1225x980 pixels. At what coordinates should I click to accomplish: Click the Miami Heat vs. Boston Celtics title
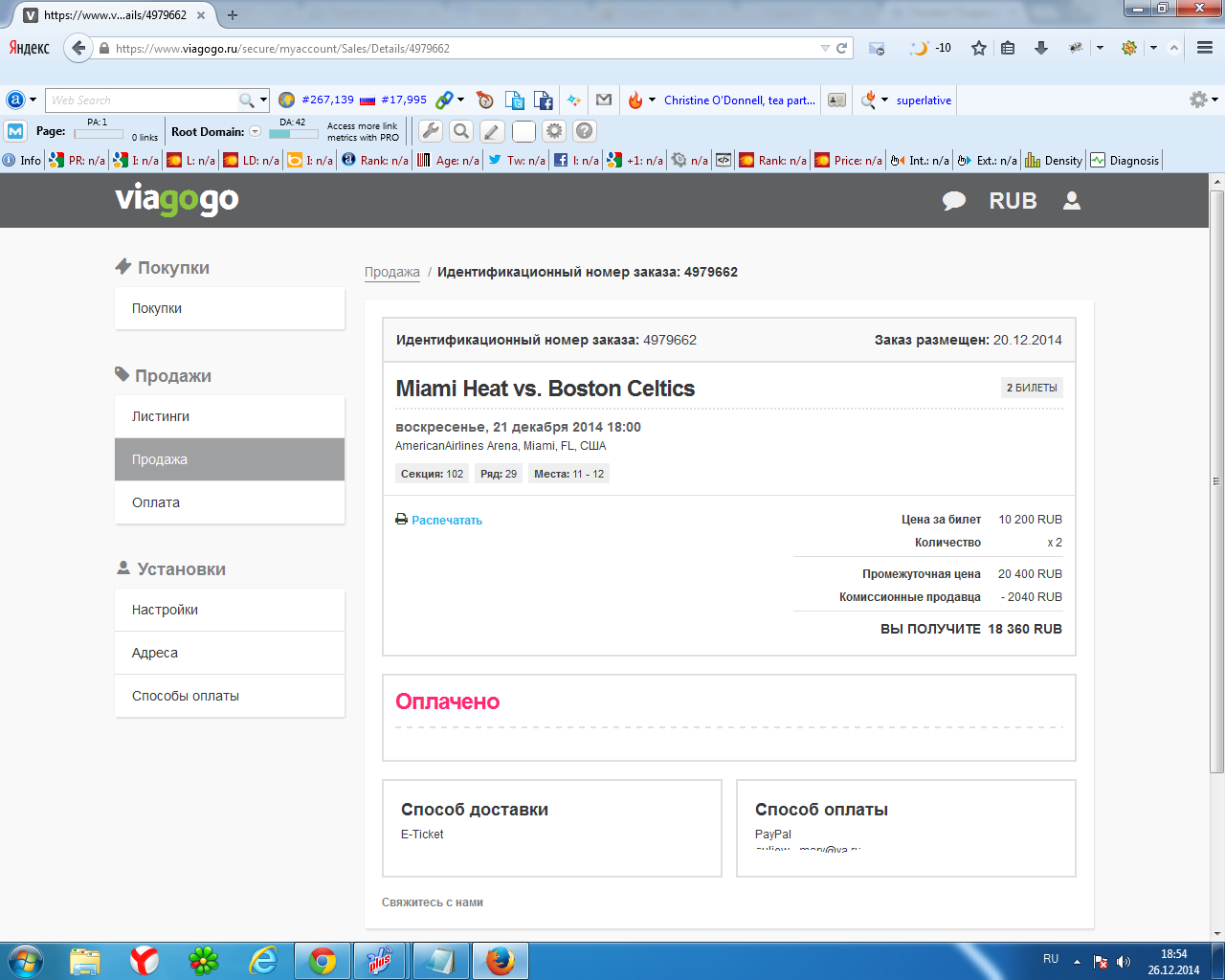point(546,389)
